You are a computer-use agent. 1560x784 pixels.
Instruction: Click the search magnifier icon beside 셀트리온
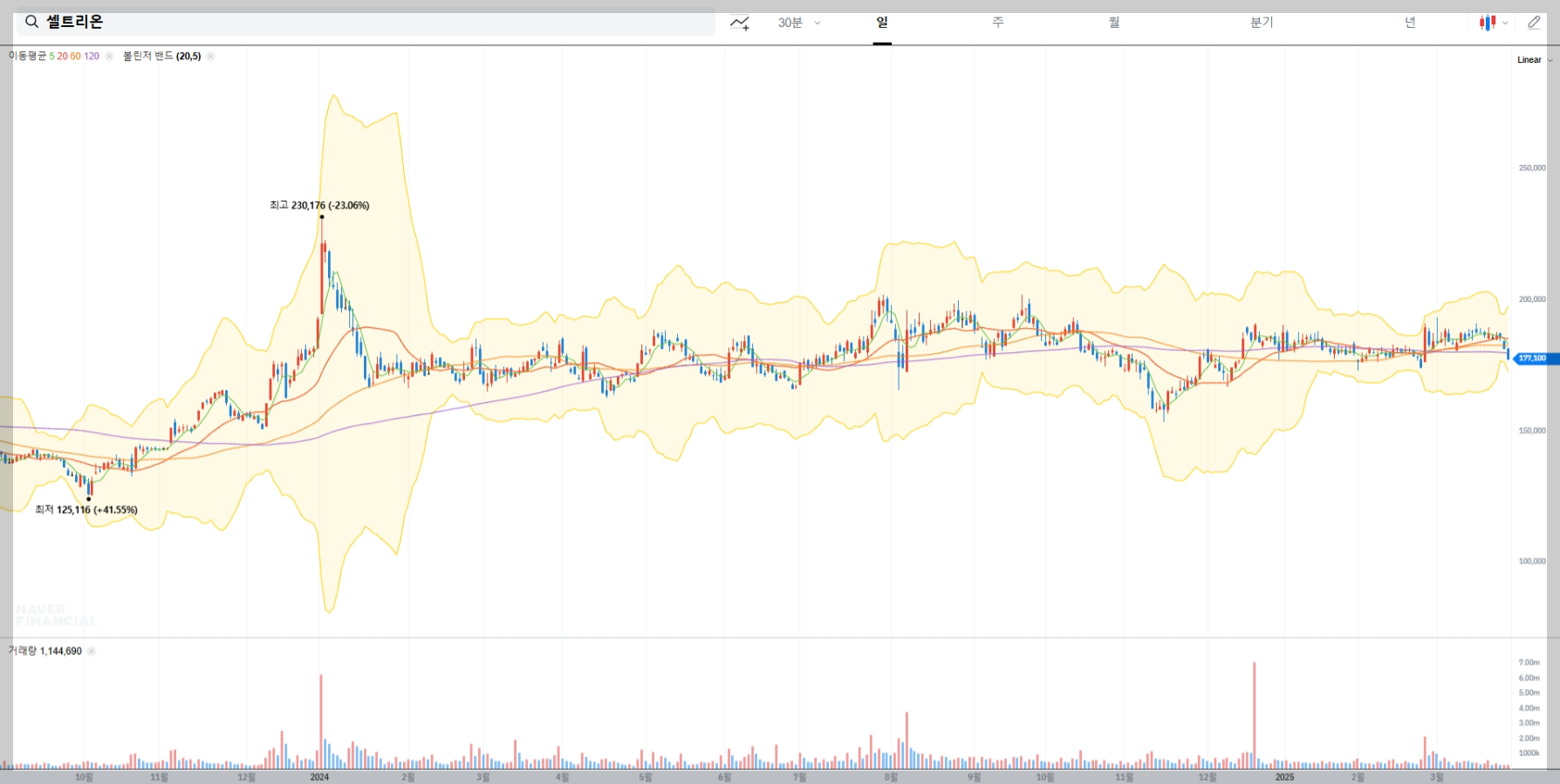31,22
